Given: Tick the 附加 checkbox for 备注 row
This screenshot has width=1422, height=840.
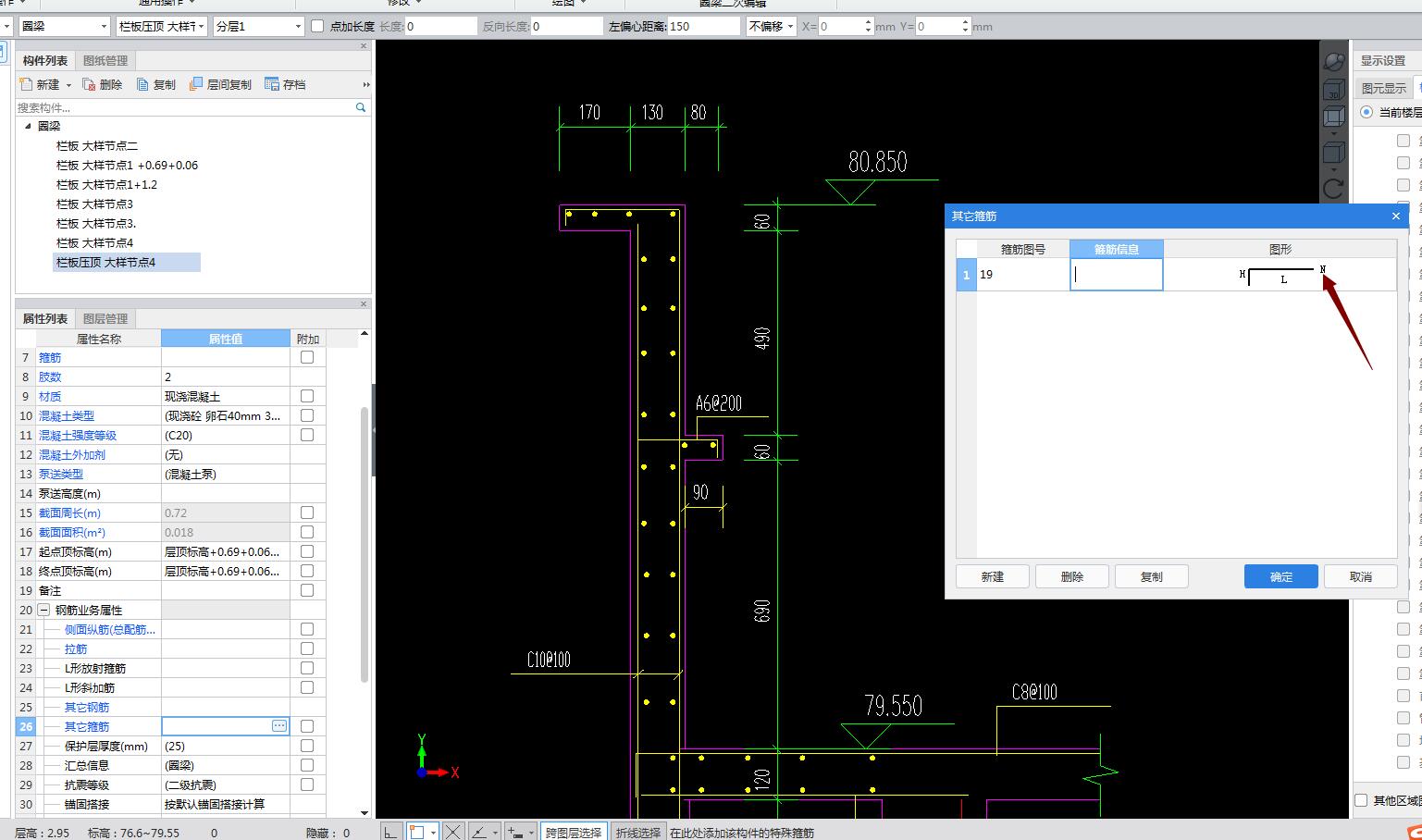Looking at the screenshot, I should [x=307, y=590].
